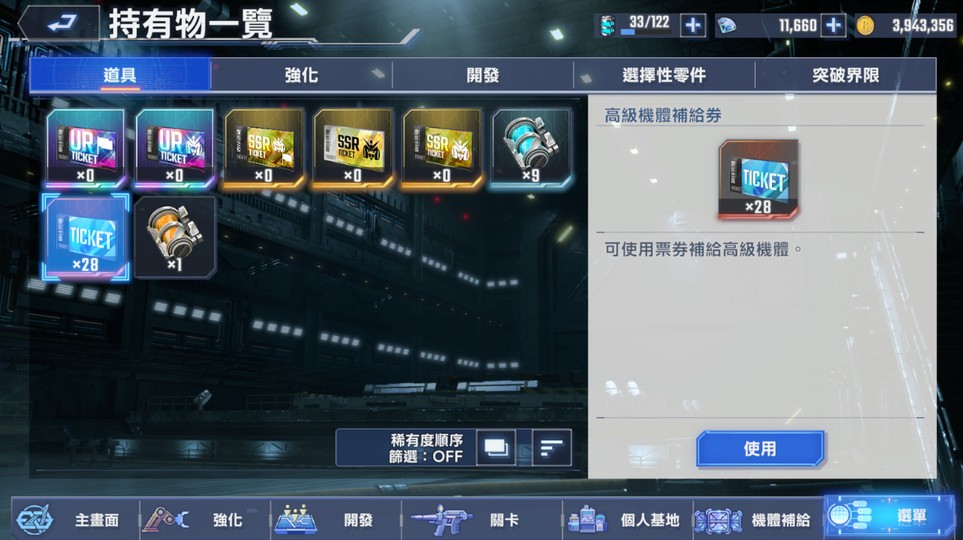Select the blue capsule item x9
The height and width of the screenshot is (540, 963).
coord(532,148)
